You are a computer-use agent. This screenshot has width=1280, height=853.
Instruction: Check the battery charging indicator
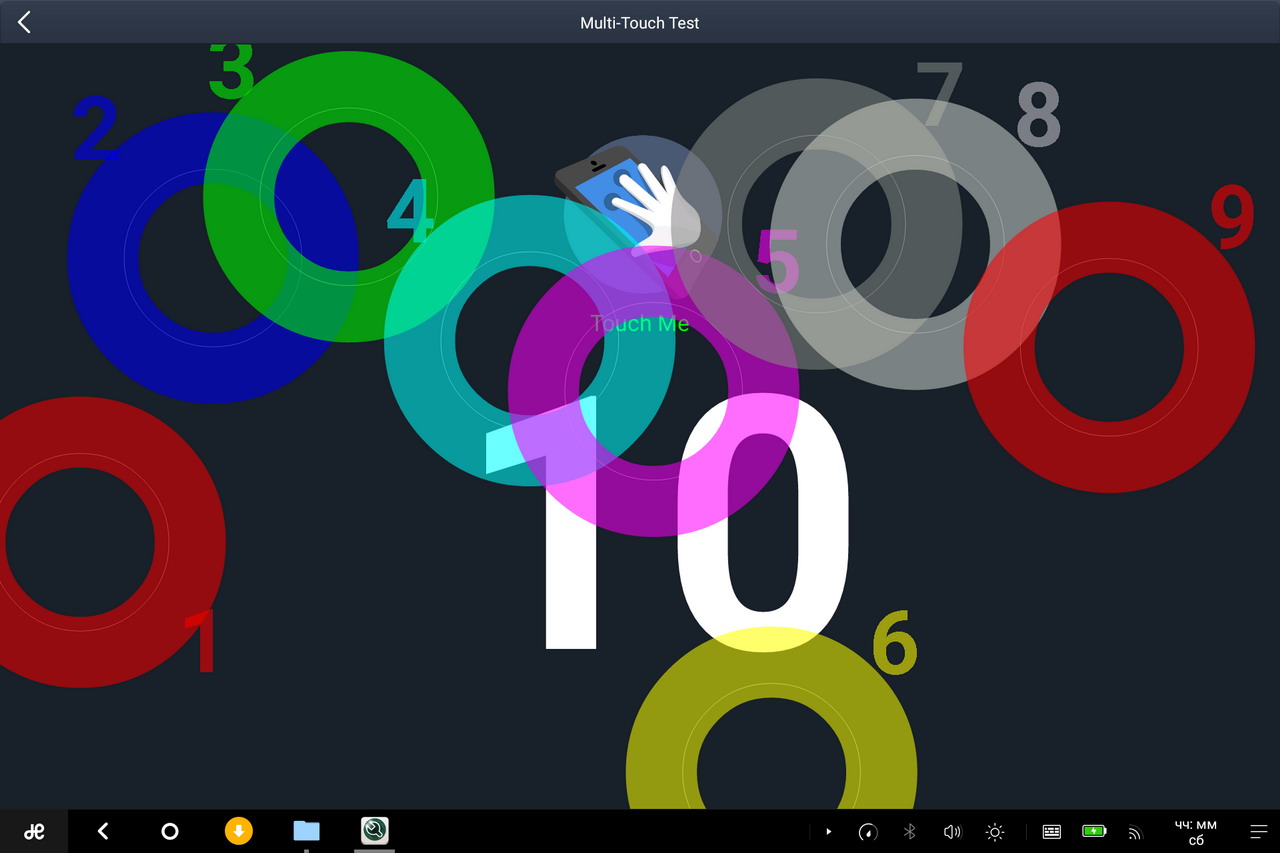coord(1094,831)
